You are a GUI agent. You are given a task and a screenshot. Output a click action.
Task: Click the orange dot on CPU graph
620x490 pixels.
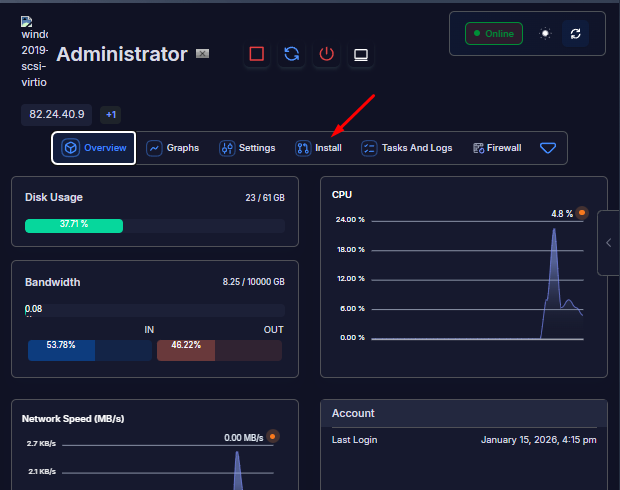[582, 213]
